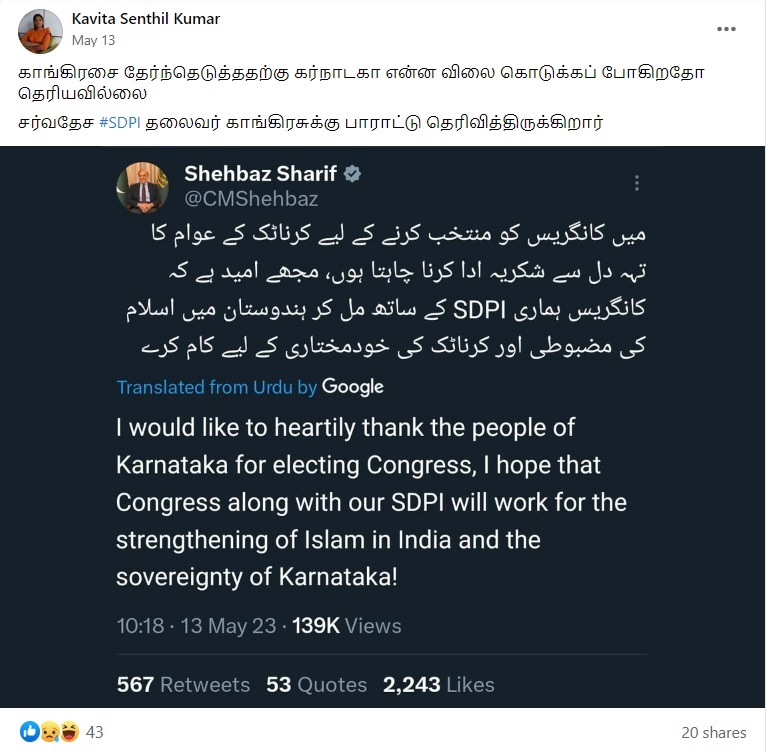766x752 pixels.
Task: Click the laughing Haha reaction icon
Action: tap(68, 732)
